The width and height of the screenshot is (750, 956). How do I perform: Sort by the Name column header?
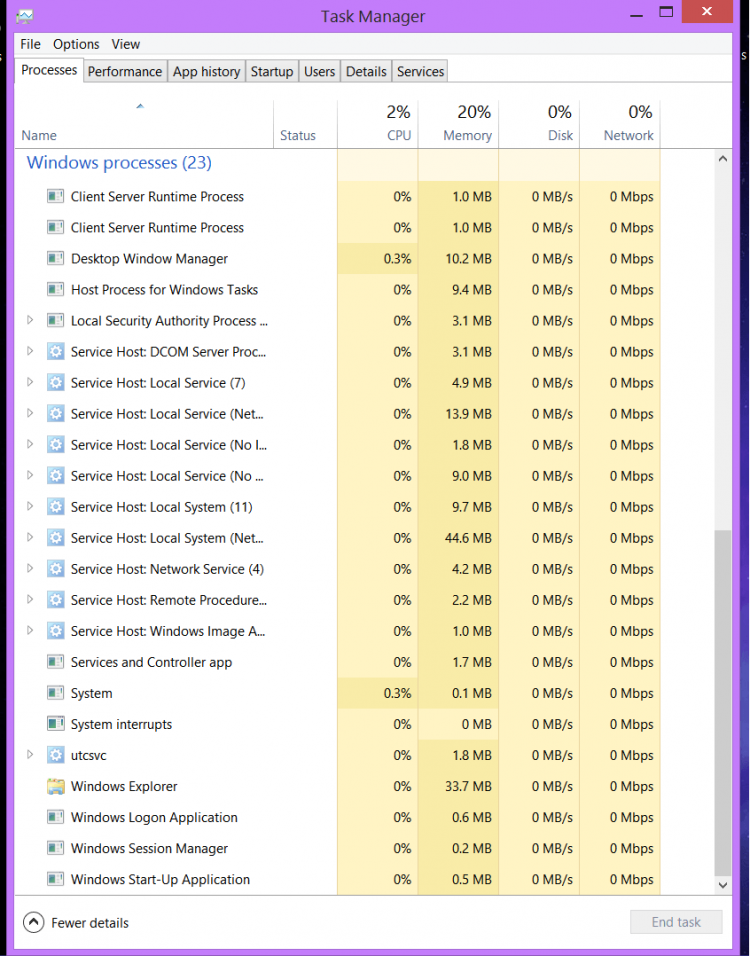click(x=144, y=124)
